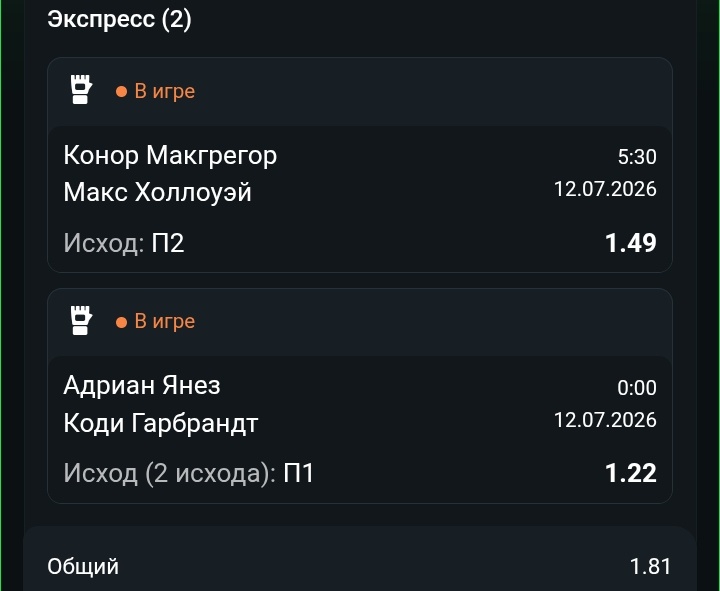This screenshot has height=591, width=720.
Task: Select fighter Конор Макгрегор
Action: tap(170, 155)
